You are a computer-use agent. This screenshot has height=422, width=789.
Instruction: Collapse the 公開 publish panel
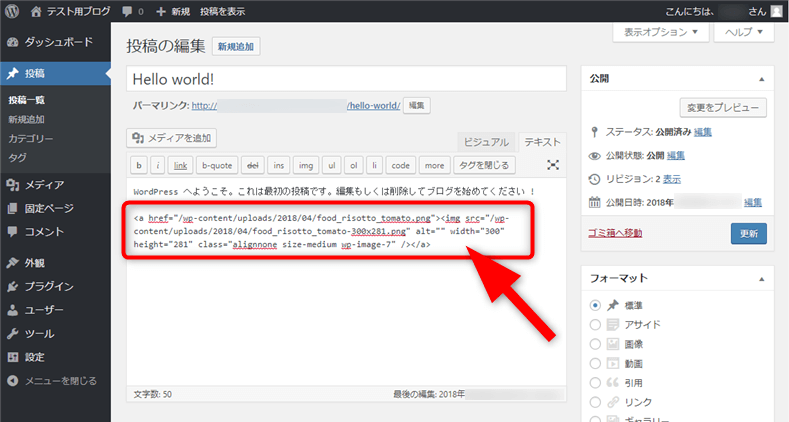[x=761, y=78]
